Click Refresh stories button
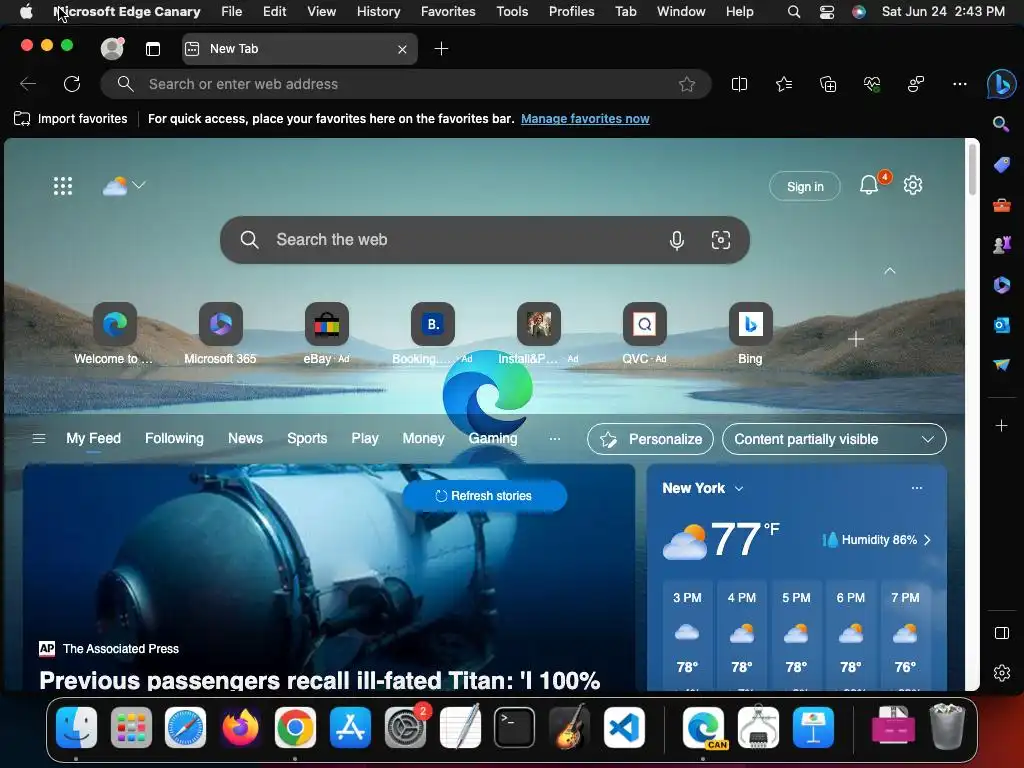The image size is (1024, 768). click(484, 496)
